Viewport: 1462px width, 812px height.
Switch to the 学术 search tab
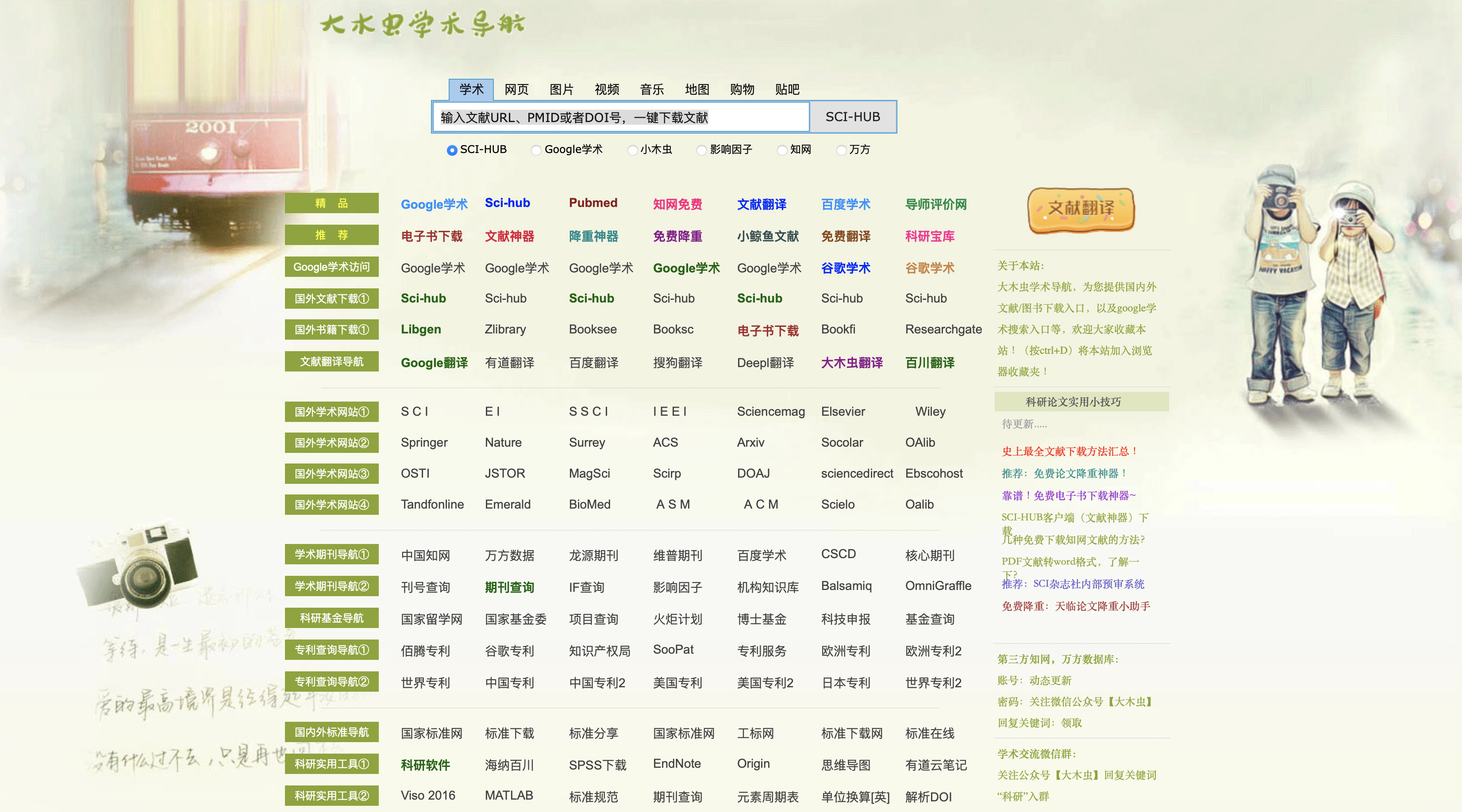coord(471,90)
